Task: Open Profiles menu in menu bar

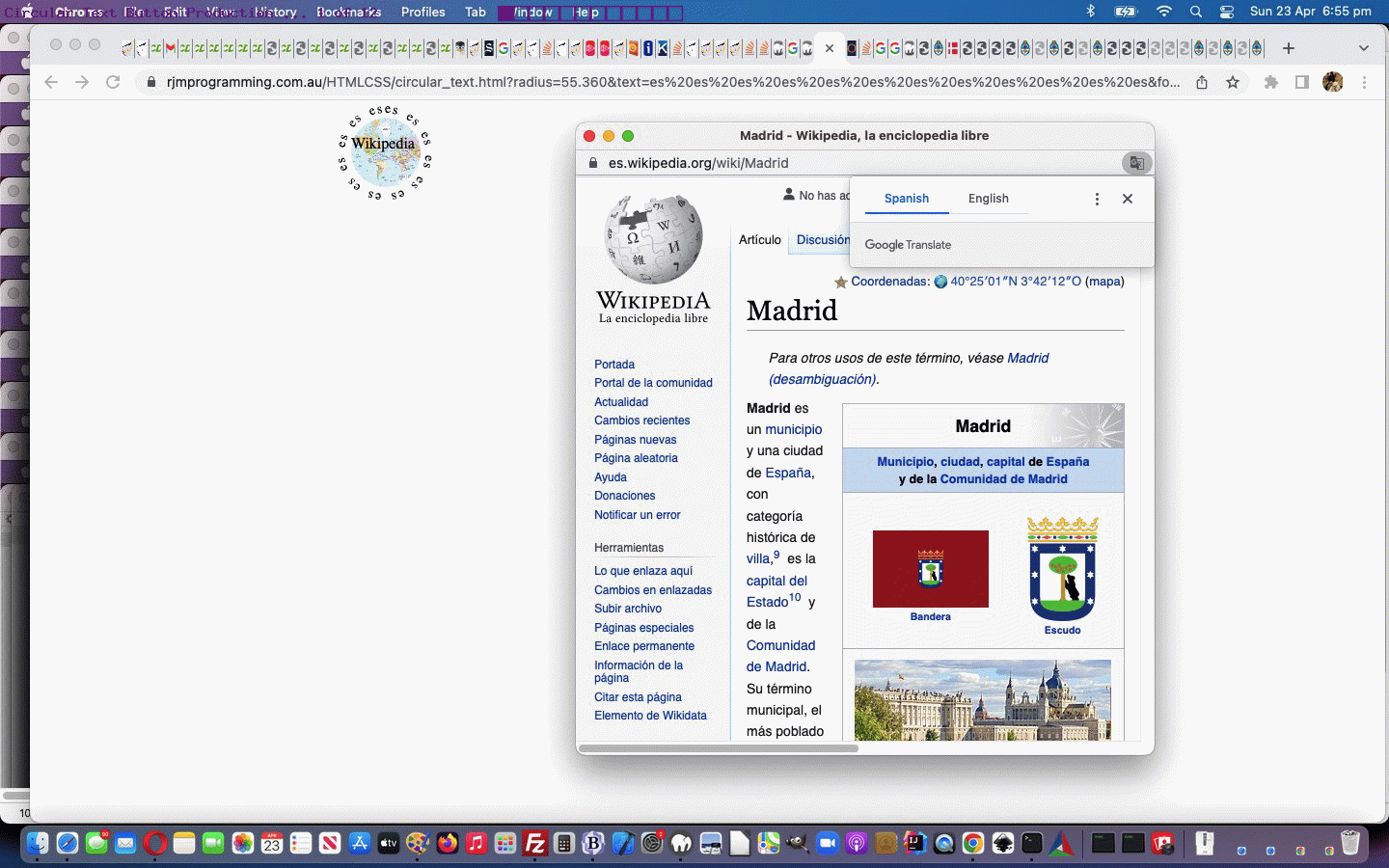Action: pos(422,12)
